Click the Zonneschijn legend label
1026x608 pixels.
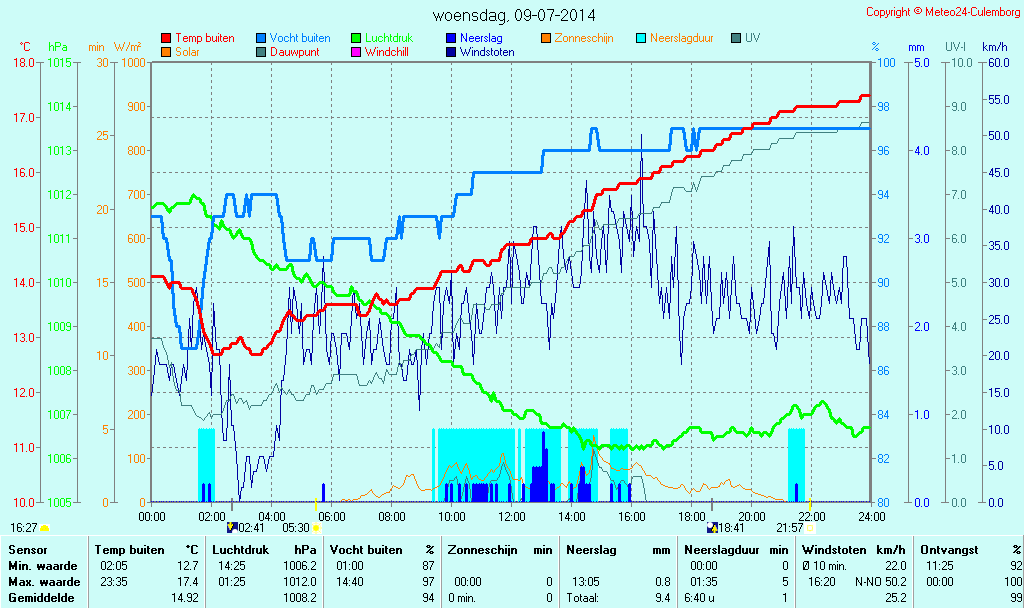point(583,38)
